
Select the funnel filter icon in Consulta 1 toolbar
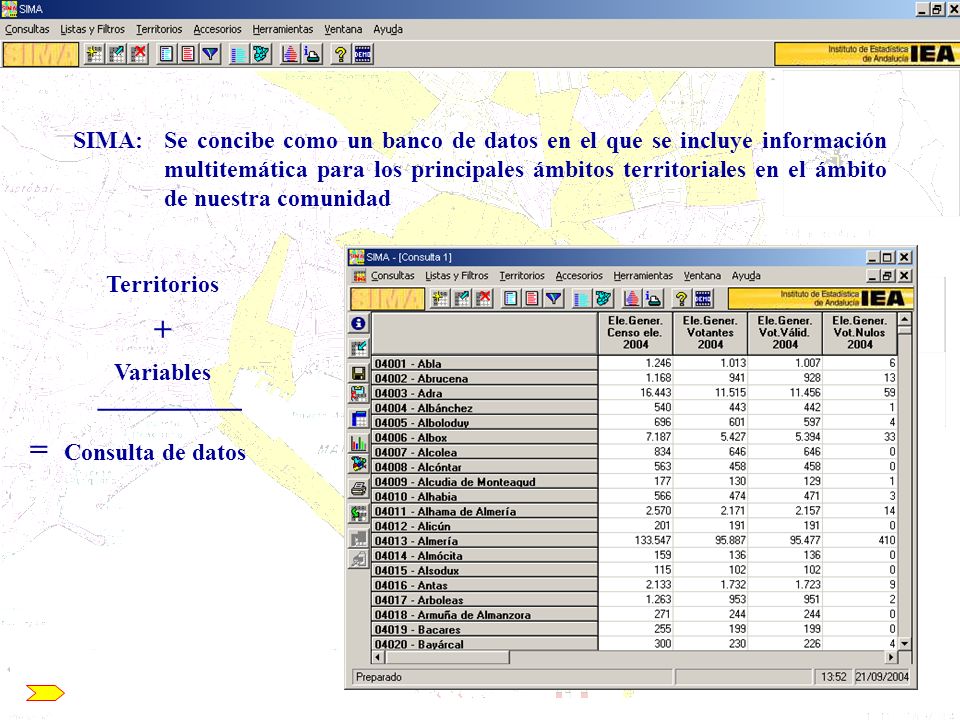[554, 299]
